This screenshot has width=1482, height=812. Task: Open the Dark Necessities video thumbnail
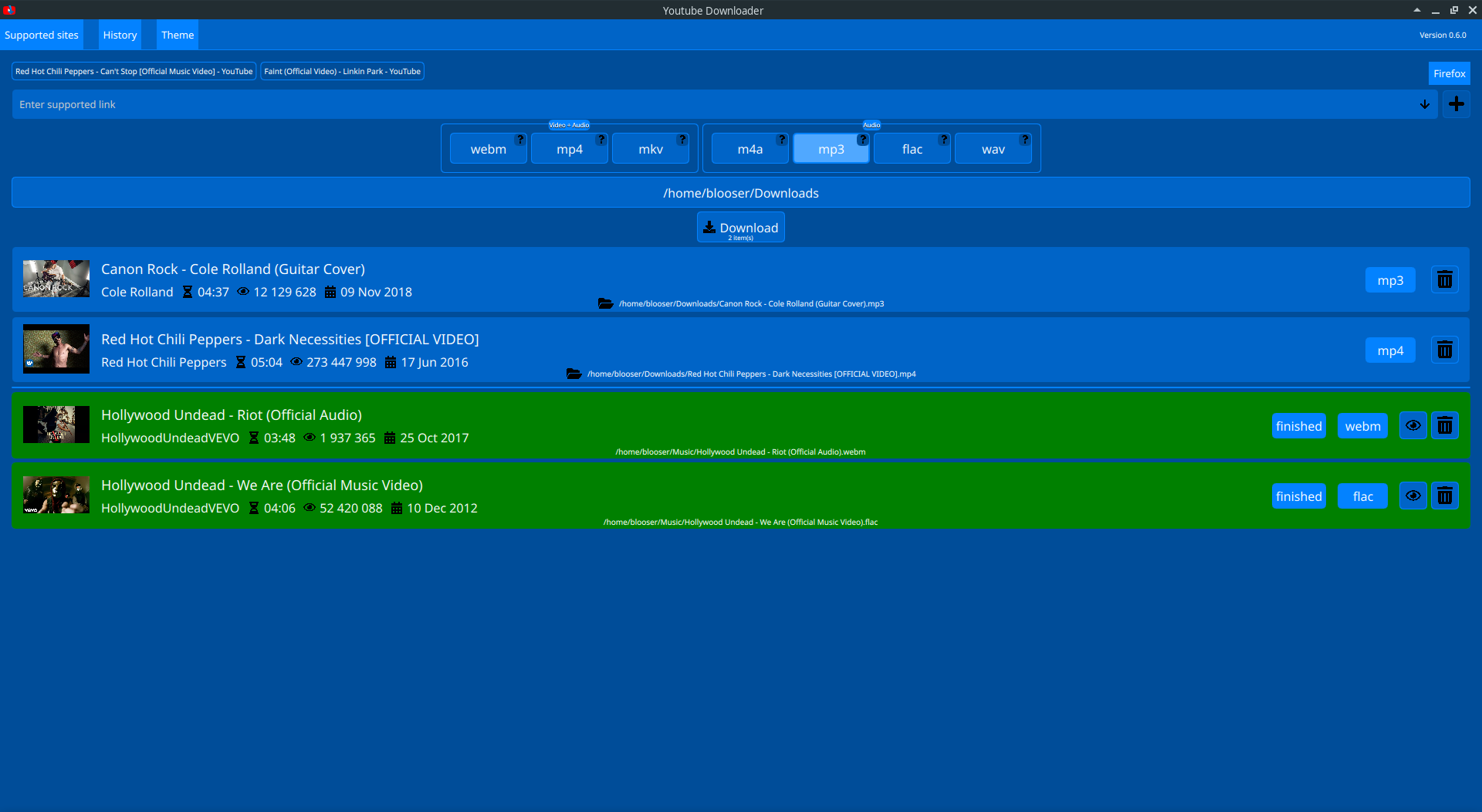56,349
